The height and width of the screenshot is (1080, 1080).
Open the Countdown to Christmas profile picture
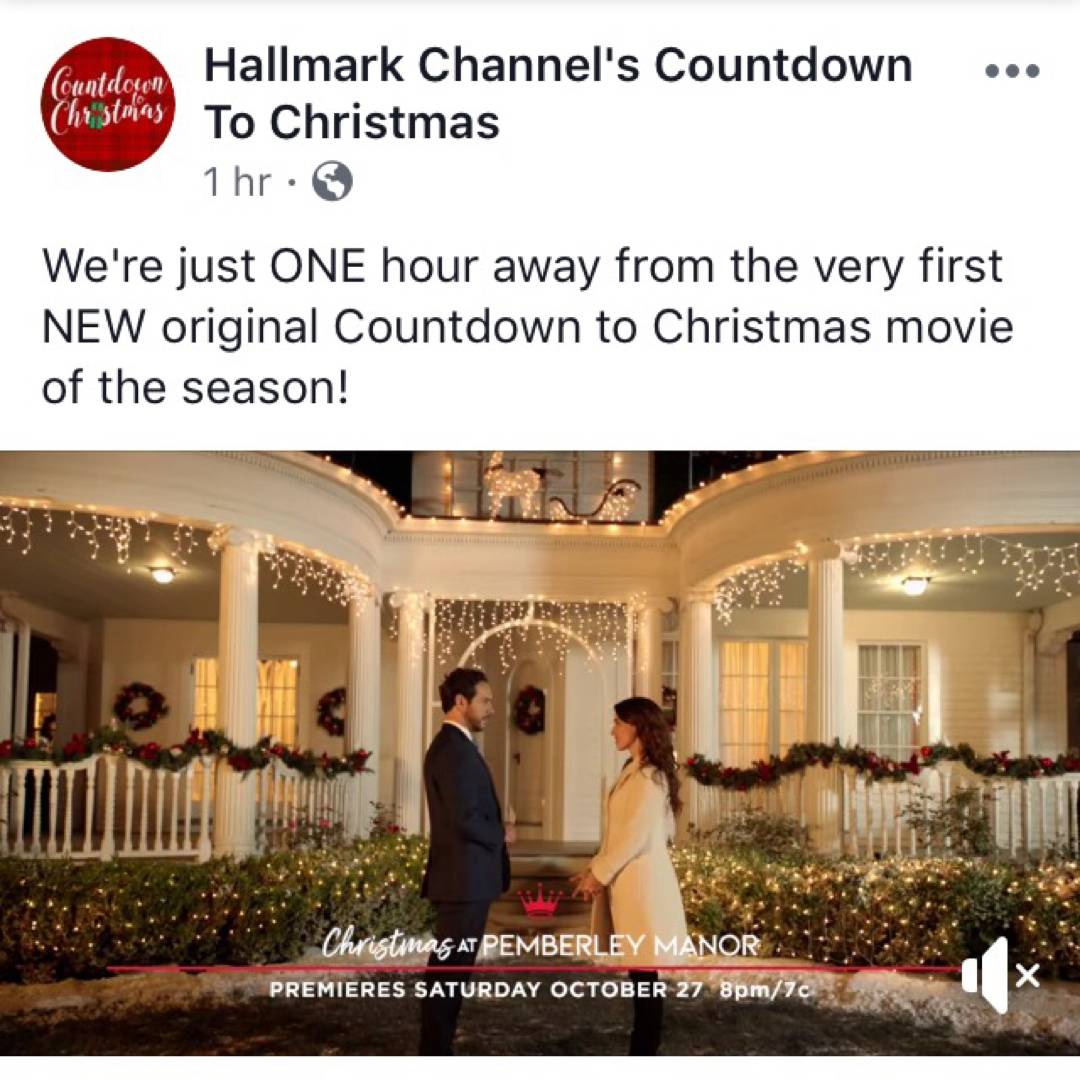point(108,104)
